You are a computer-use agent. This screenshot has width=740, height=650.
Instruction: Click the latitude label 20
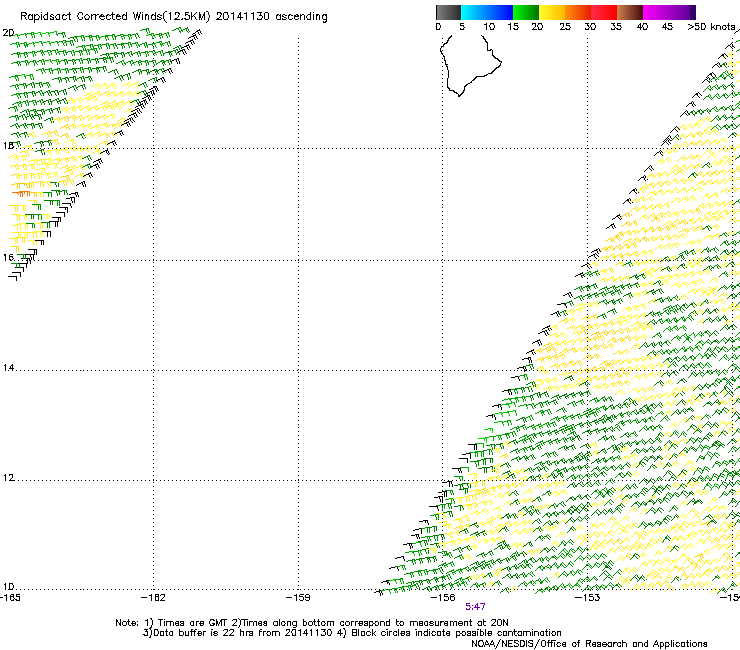(x=8, y=33)
